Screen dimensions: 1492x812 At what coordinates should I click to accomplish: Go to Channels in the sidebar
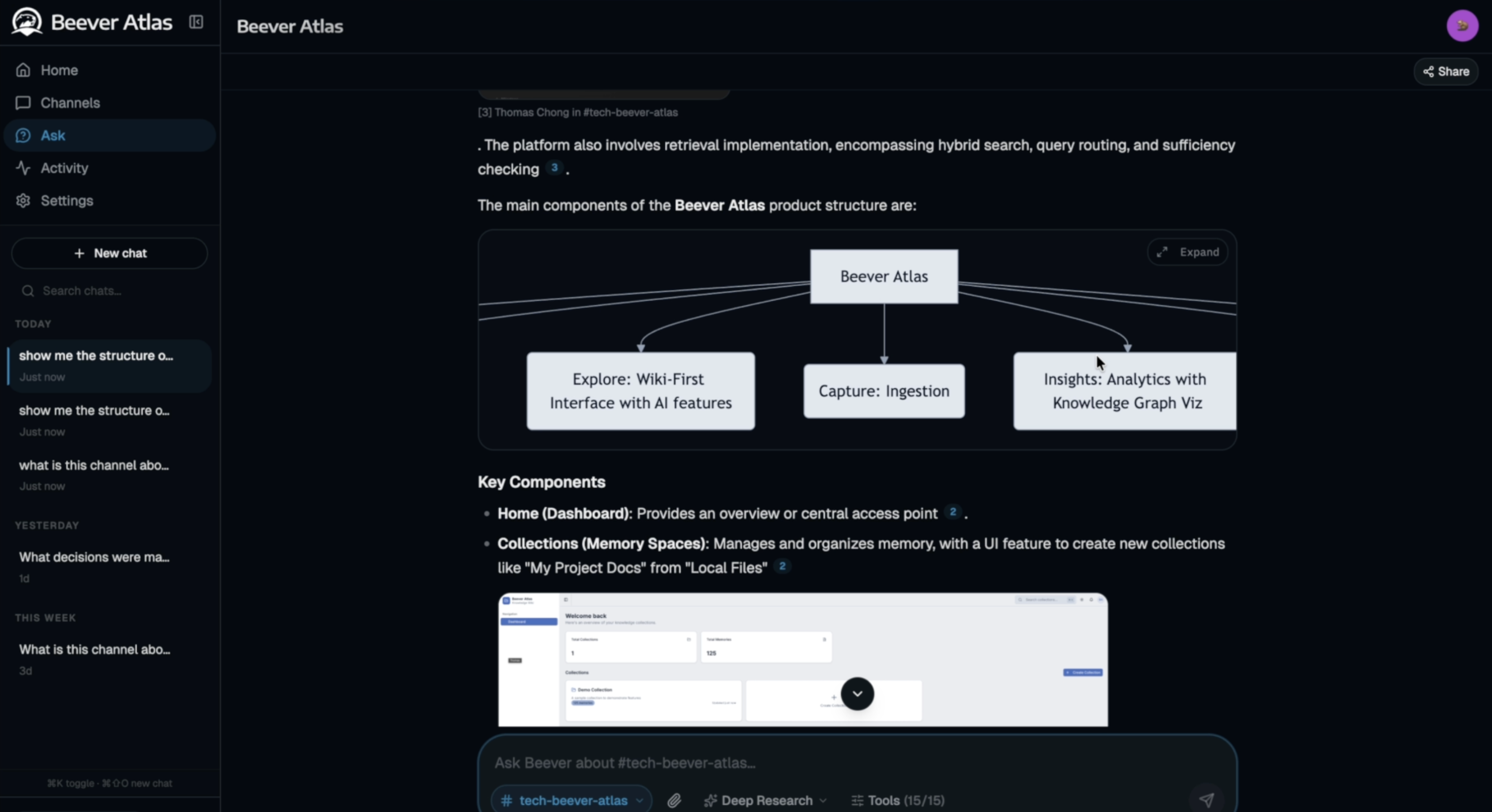110,102
